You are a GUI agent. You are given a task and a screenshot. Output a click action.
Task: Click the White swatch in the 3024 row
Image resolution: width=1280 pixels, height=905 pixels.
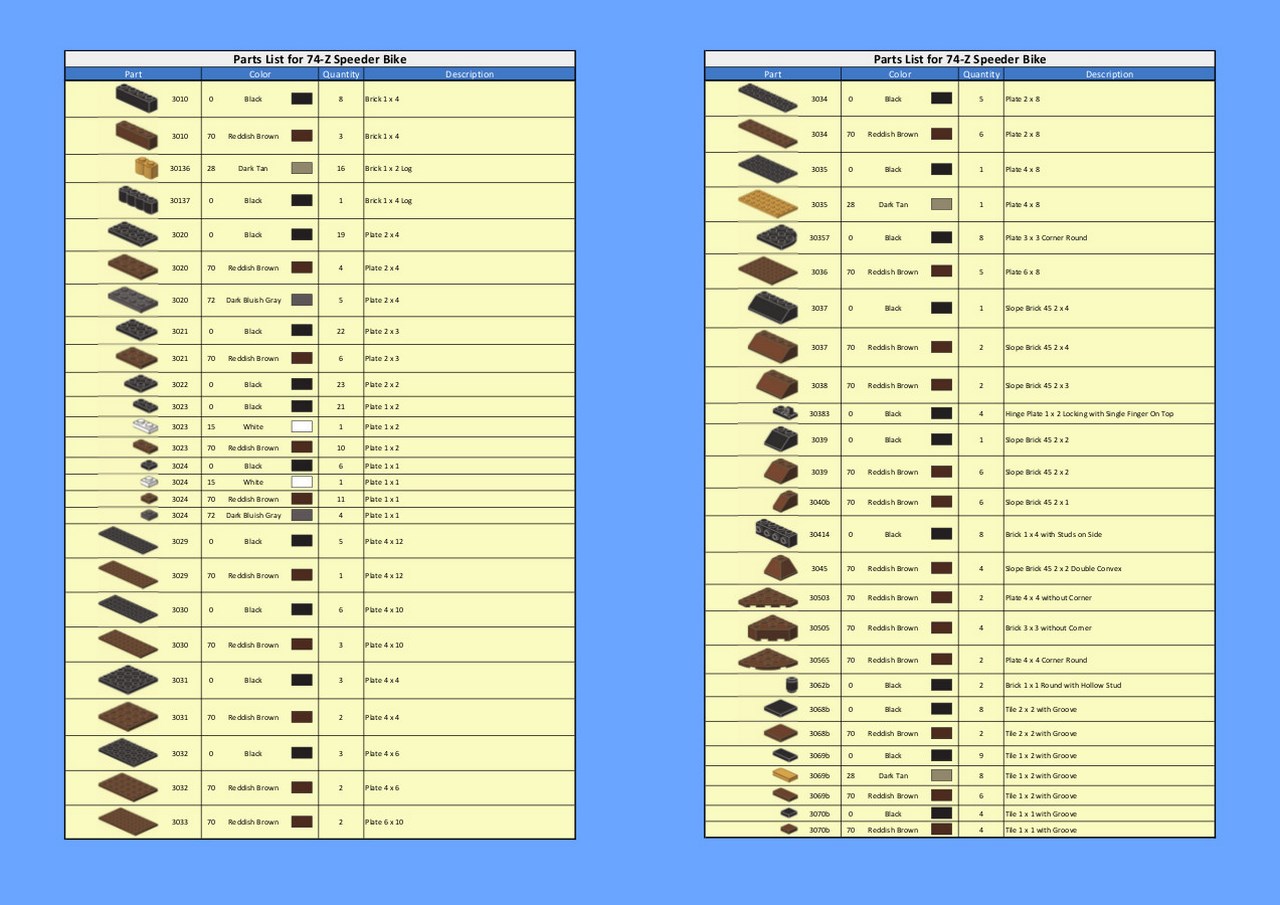(x=302, y=482)
